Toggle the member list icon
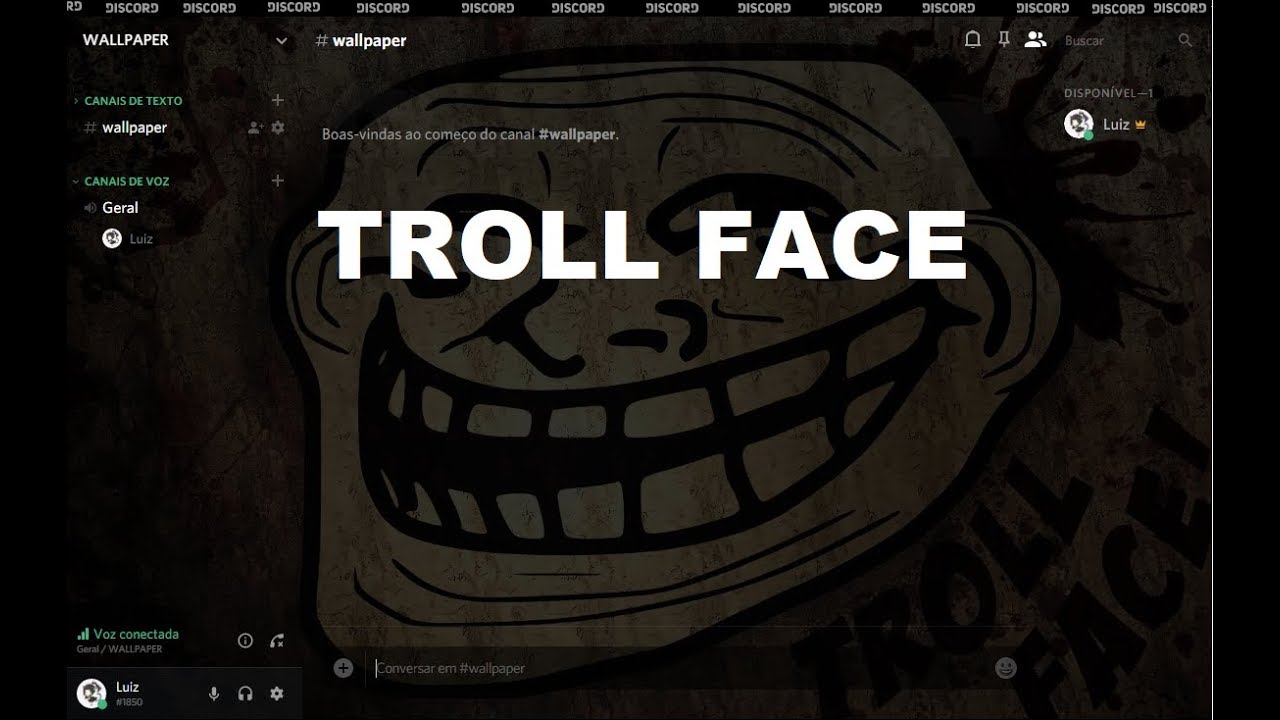This screenshot has width=1280, height=720. tap(1035, 40)
